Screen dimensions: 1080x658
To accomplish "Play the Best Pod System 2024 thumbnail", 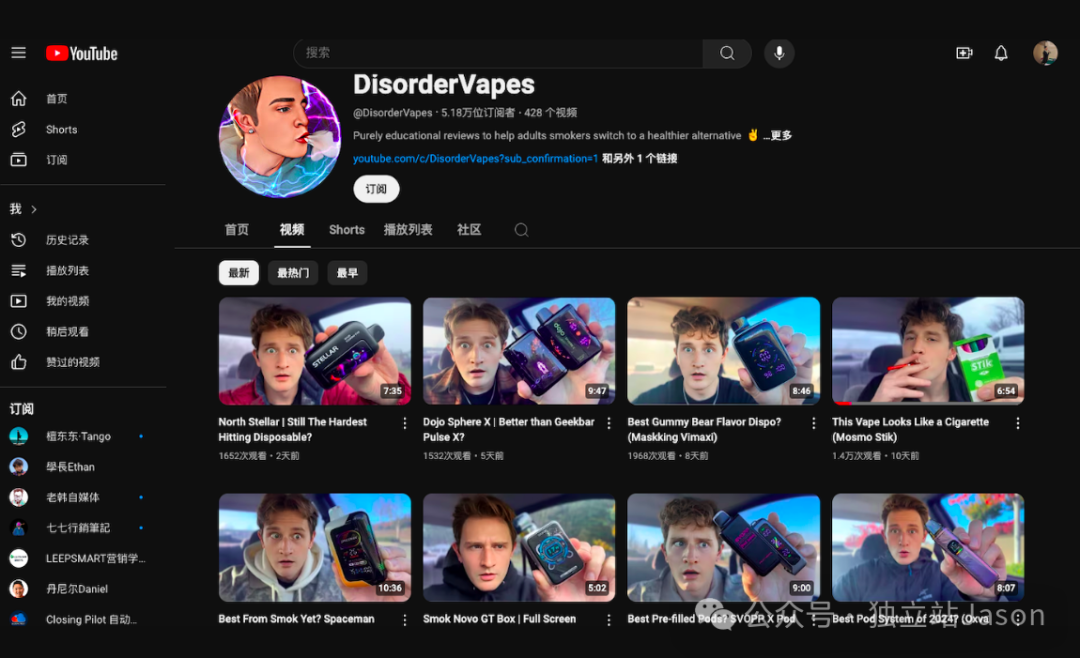I will pyautogui.click(x=928, y=548).
